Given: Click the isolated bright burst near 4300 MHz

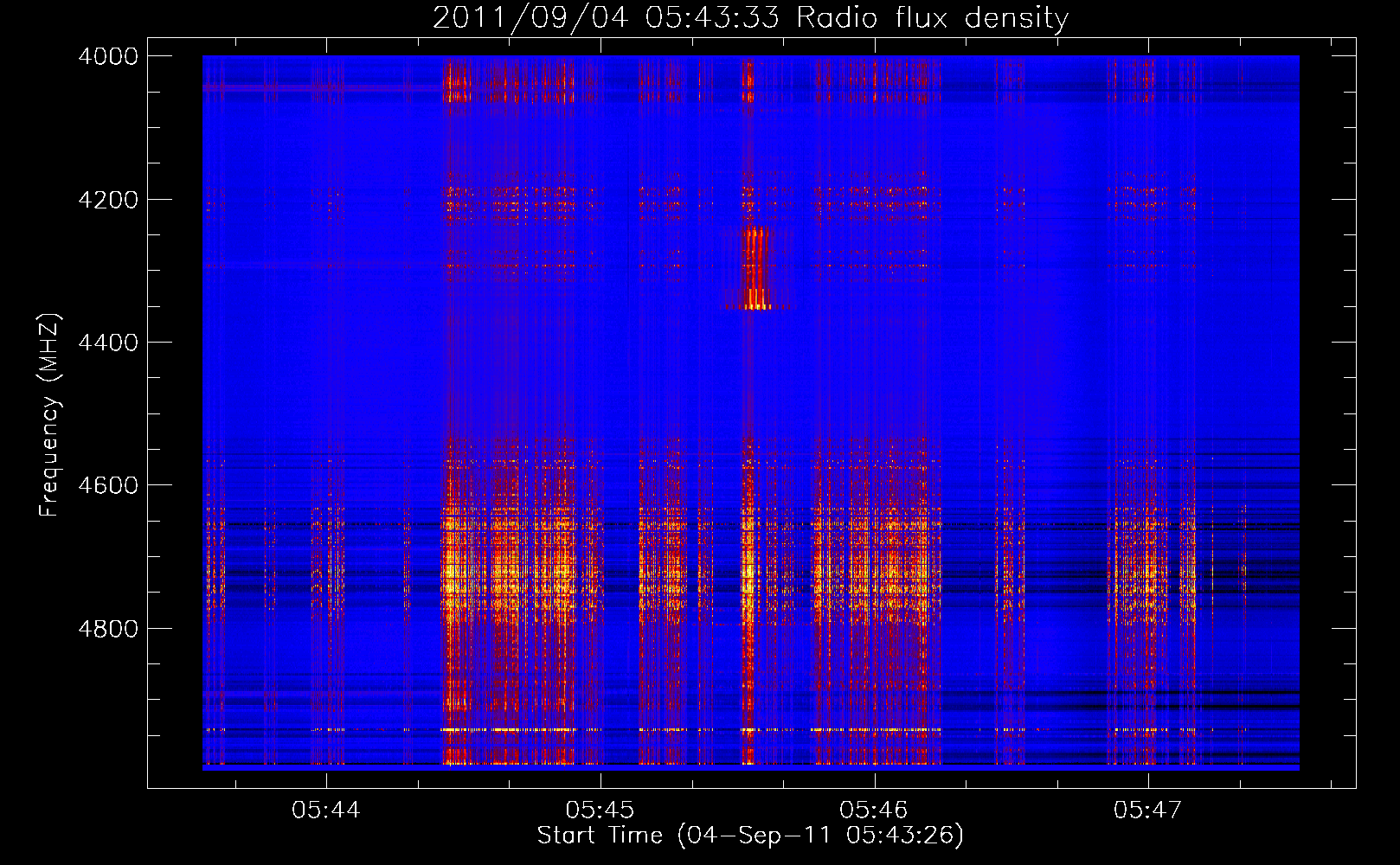Looking at the screenshot, I should pos(755,267).
